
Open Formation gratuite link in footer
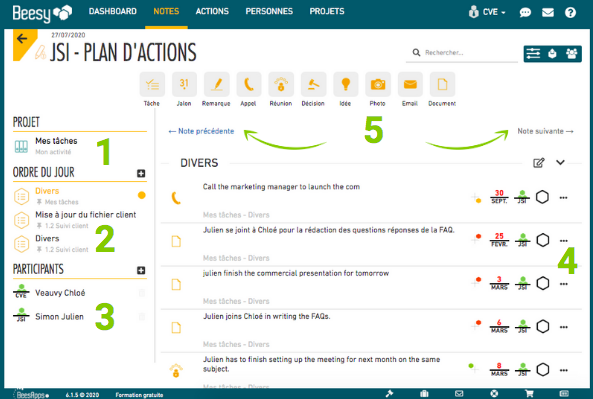point(139,395)
